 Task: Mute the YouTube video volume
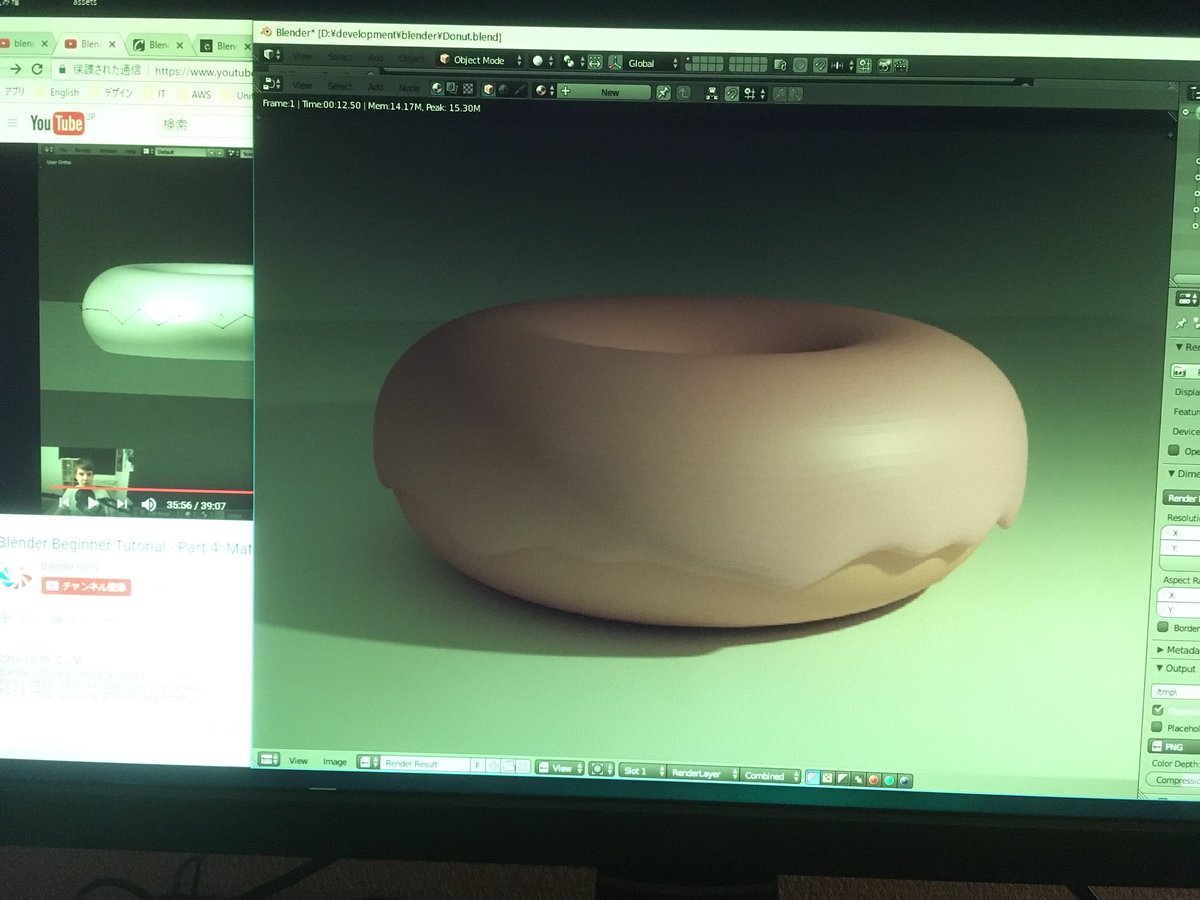[x=148, y=505]
